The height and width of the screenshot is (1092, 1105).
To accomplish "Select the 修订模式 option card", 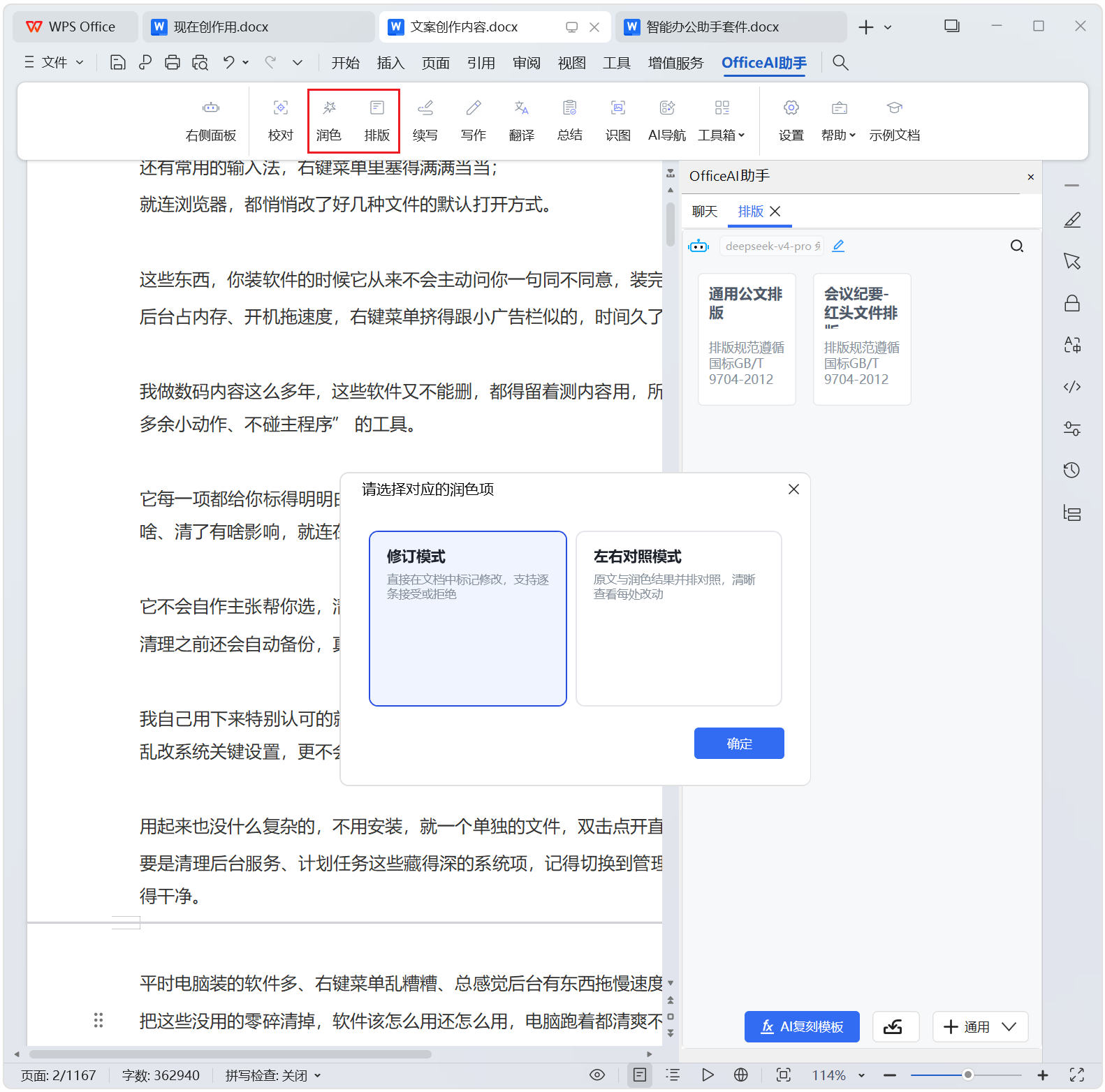I will [468, 619].
